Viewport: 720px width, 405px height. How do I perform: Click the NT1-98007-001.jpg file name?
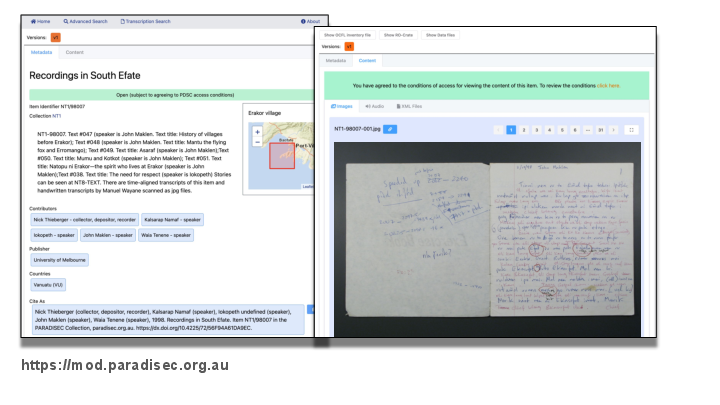click(357, 129)
